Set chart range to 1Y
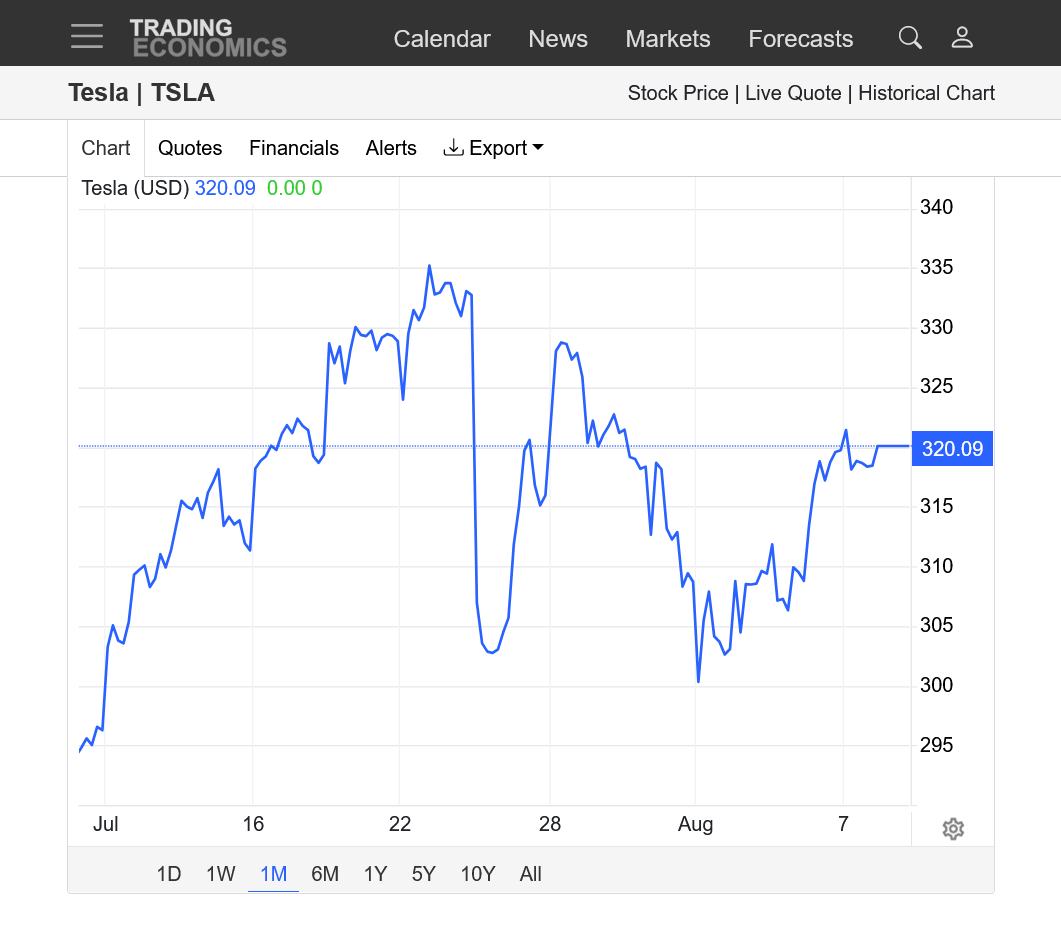Screen dimensions: 1061x926 pyautogui.click(x=376, y=874)
